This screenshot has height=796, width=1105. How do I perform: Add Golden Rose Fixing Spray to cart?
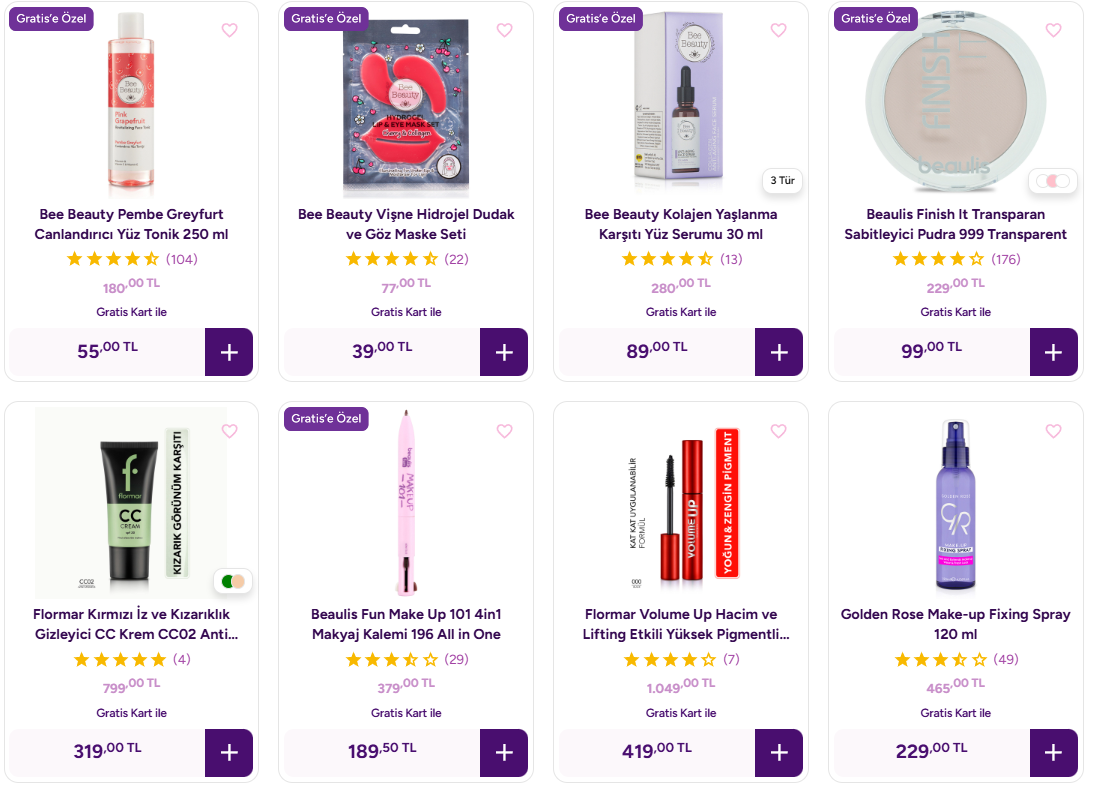(1053, 753)
